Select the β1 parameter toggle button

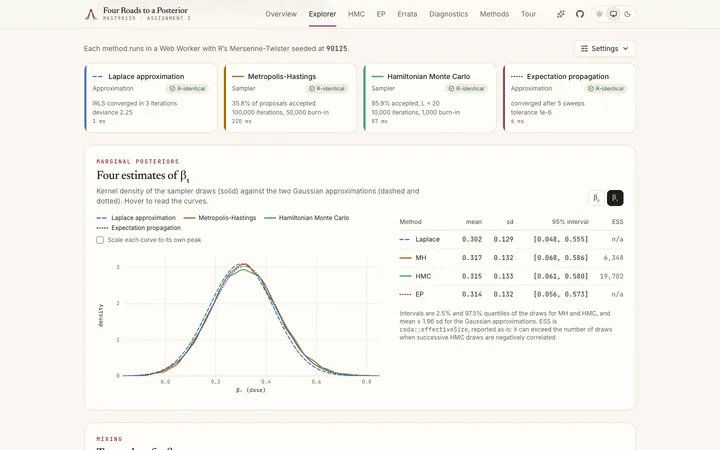click(x=615, y=198)
